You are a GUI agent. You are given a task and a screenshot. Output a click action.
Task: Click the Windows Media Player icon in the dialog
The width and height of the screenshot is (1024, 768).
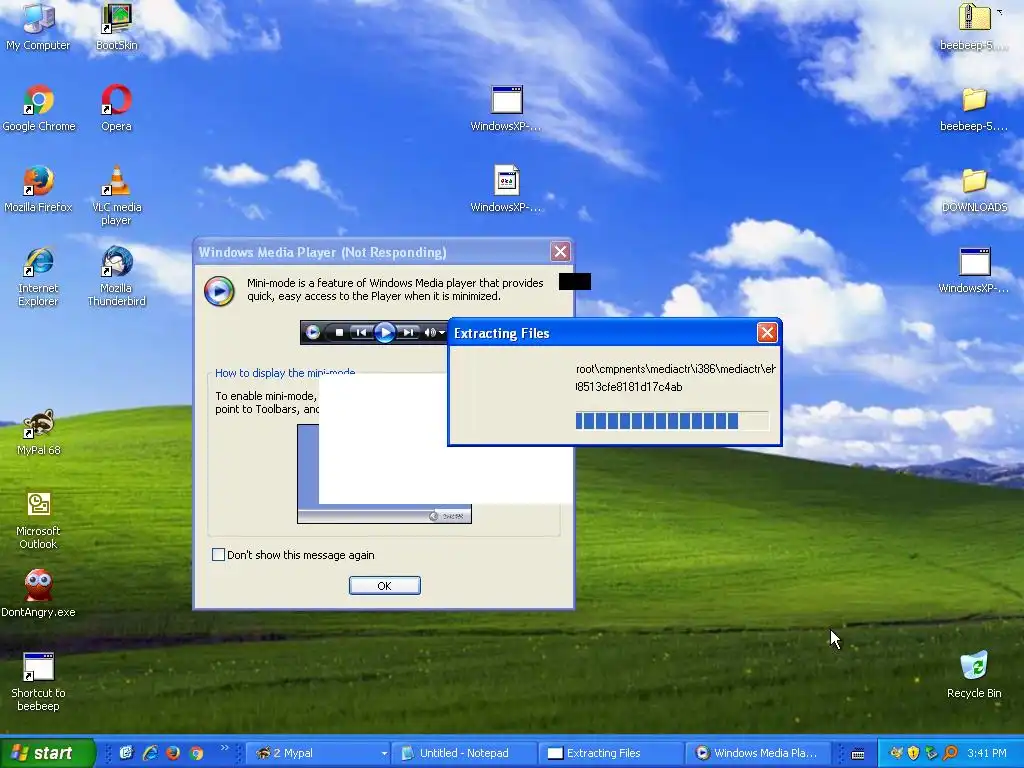pyautogui.click(x=219, y=291)
